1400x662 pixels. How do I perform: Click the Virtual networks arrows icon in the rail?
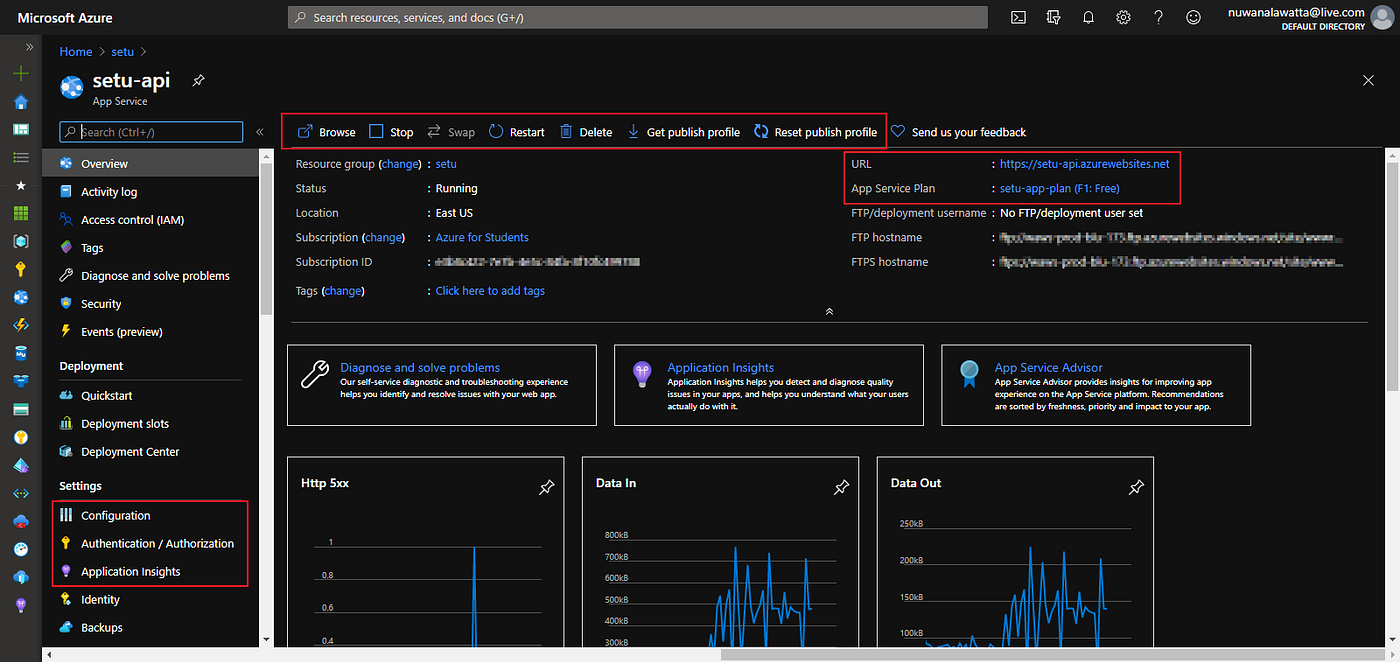click(21, 493)
